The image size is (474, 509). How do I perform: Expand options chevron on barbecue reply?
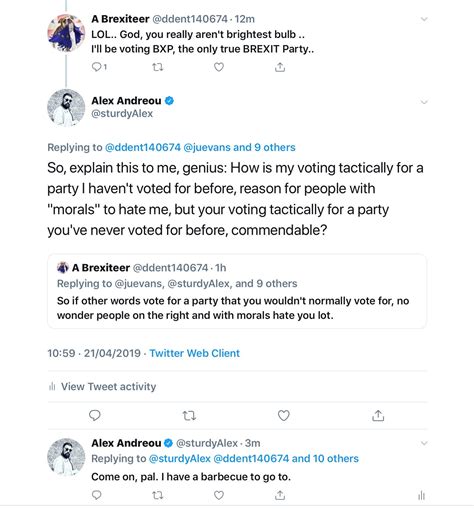click(x=424, y=443)
